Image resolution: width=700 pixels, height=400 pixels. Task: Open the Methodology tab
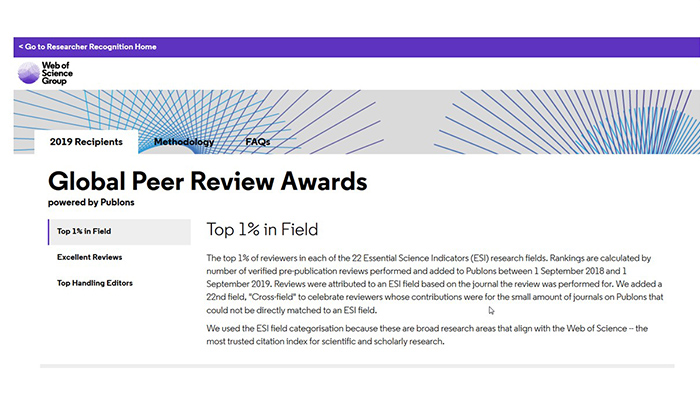point(183,142)
